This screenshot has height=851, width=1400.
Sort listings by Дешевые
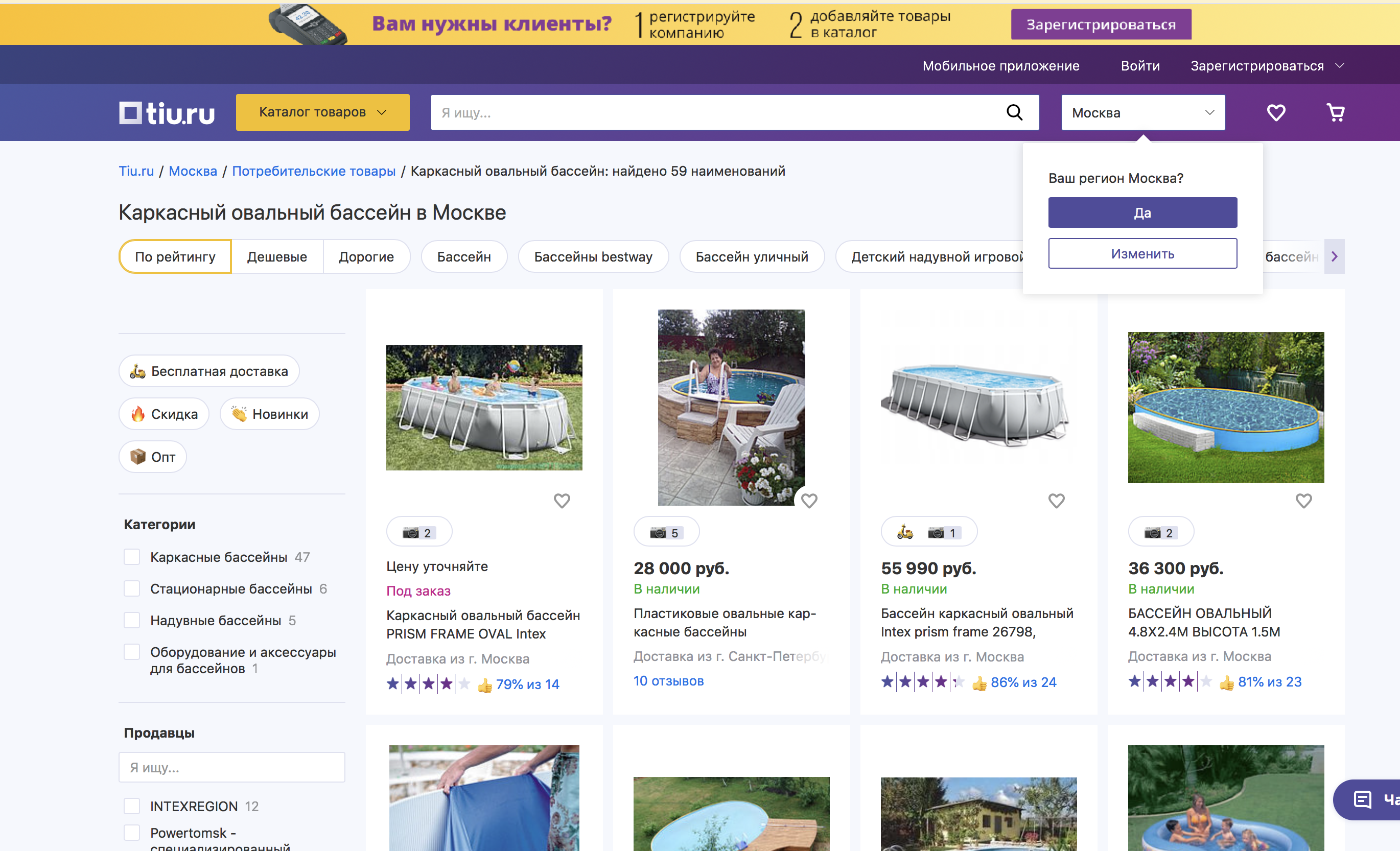pyautogui.click(x=277, y=257)
